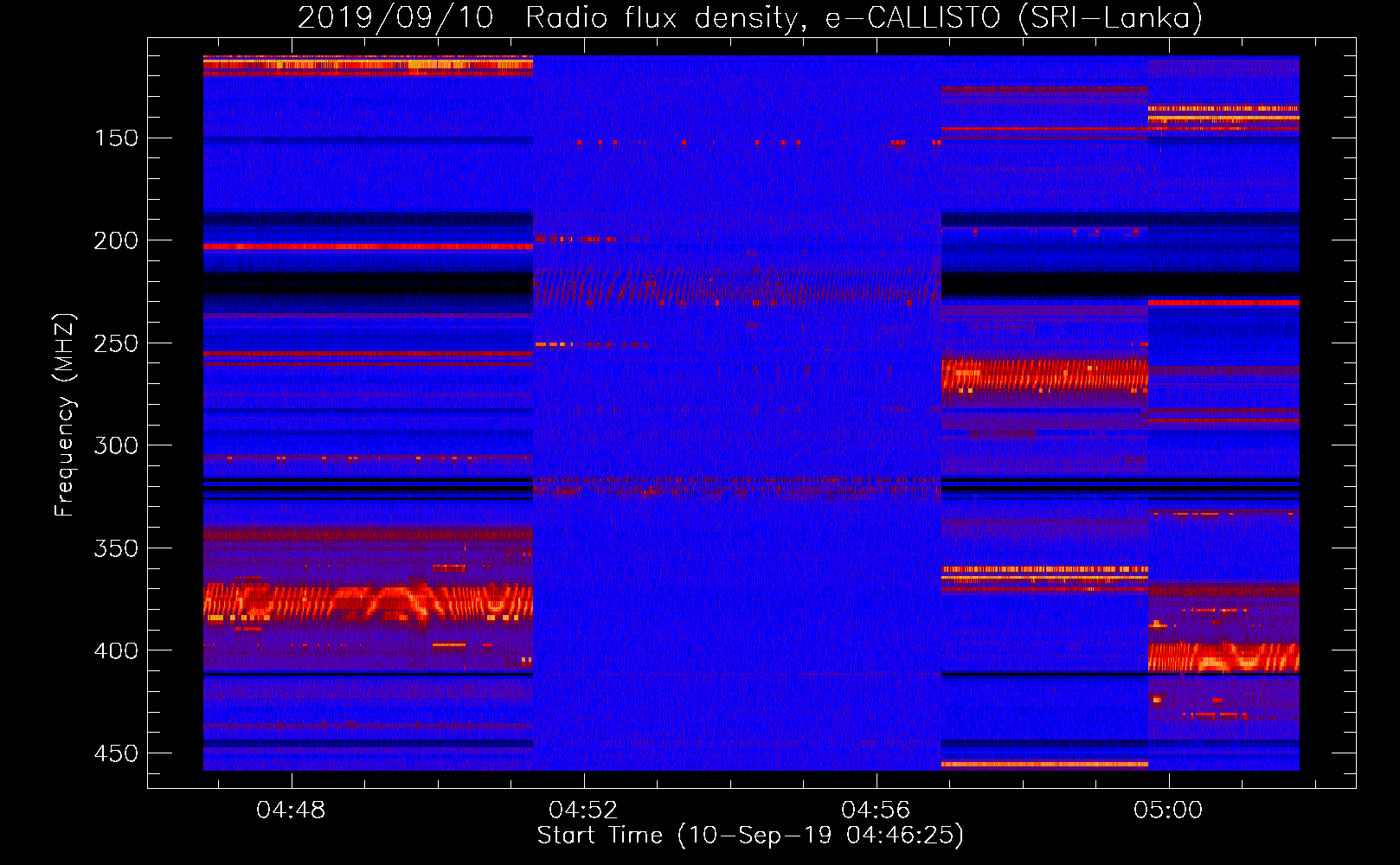The width and height of the screenshot is (1400, 865).
Task: Click the '200' frequency tick label
Action: coord(116,240)
